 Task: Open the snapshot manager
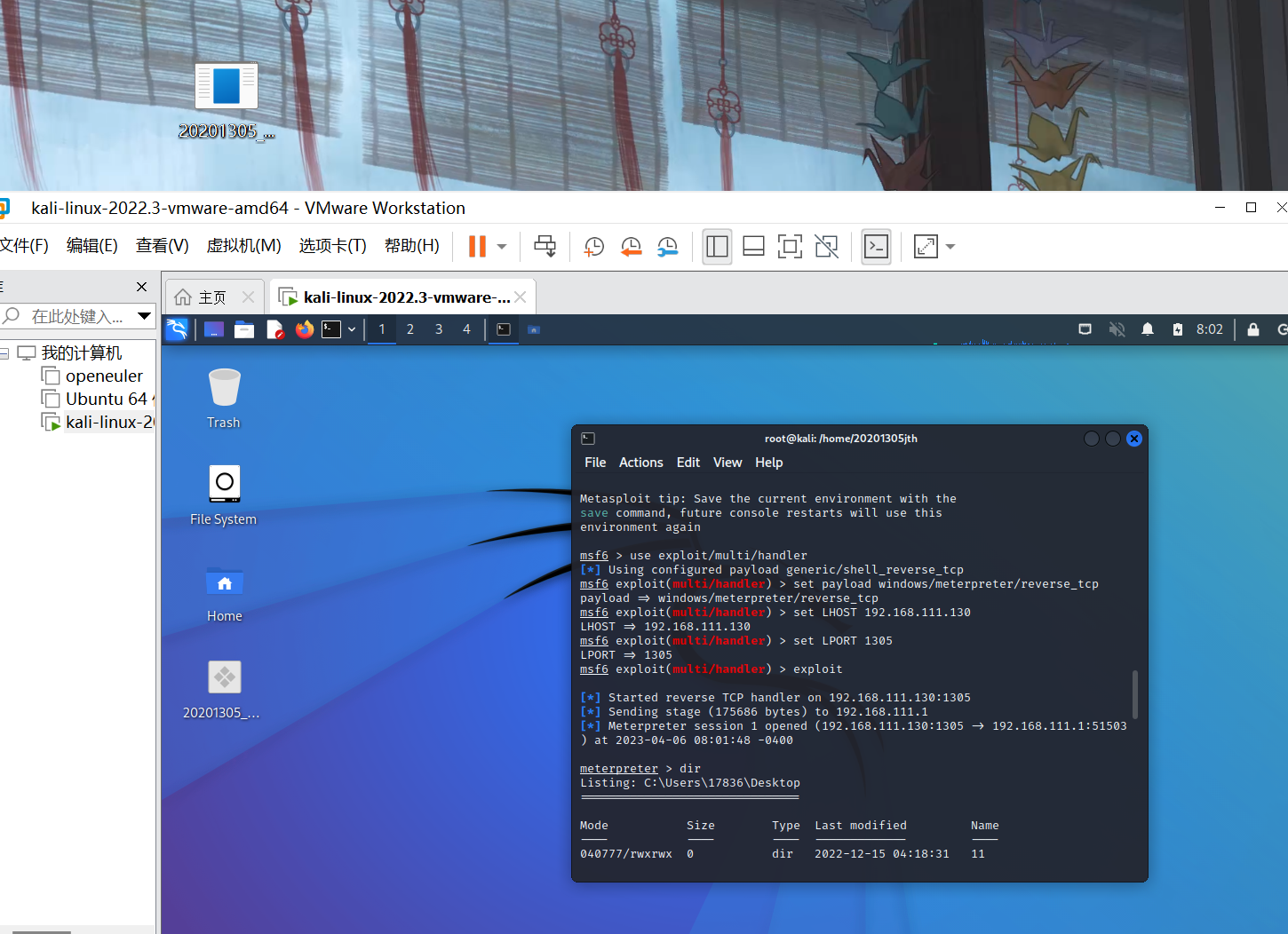coord(667,247)
